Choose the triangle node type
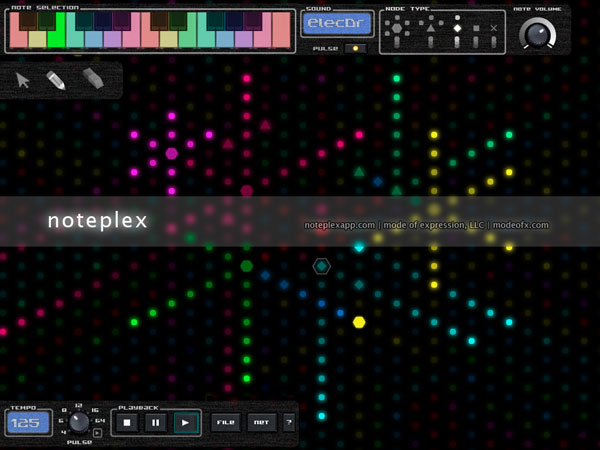 431,28
